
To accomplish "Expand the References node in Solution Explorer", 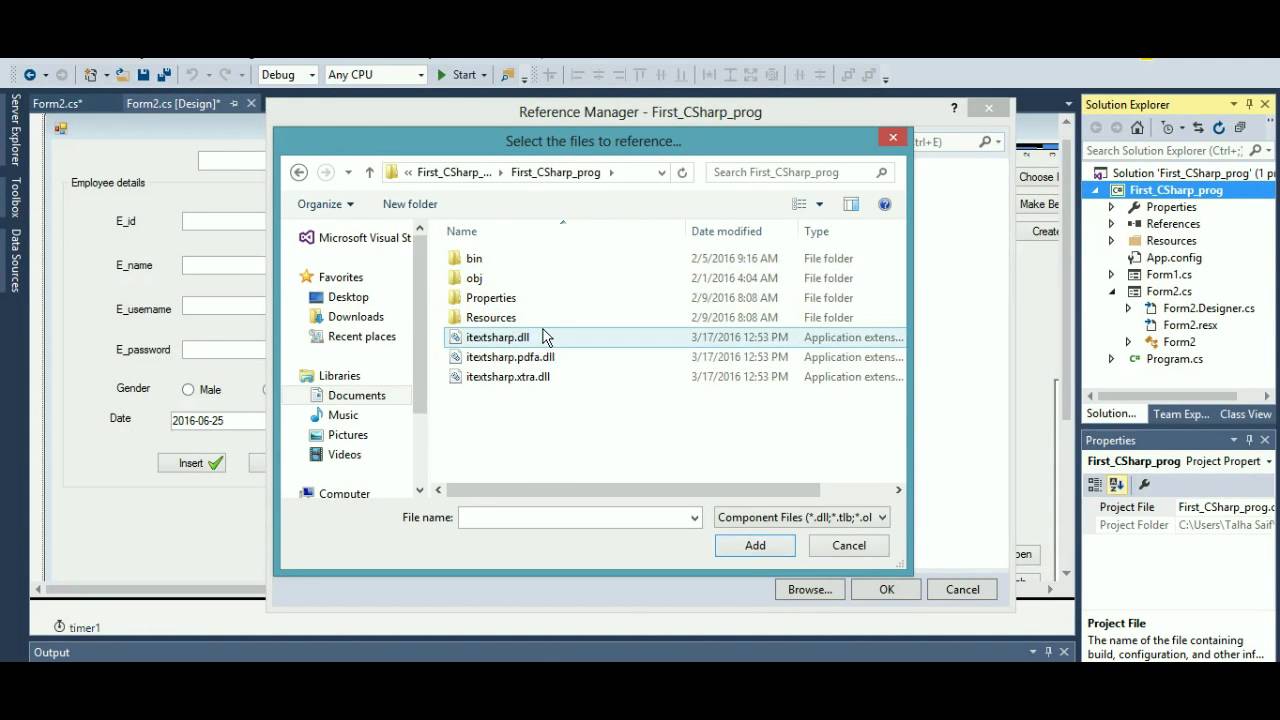I will [1111, 224].
